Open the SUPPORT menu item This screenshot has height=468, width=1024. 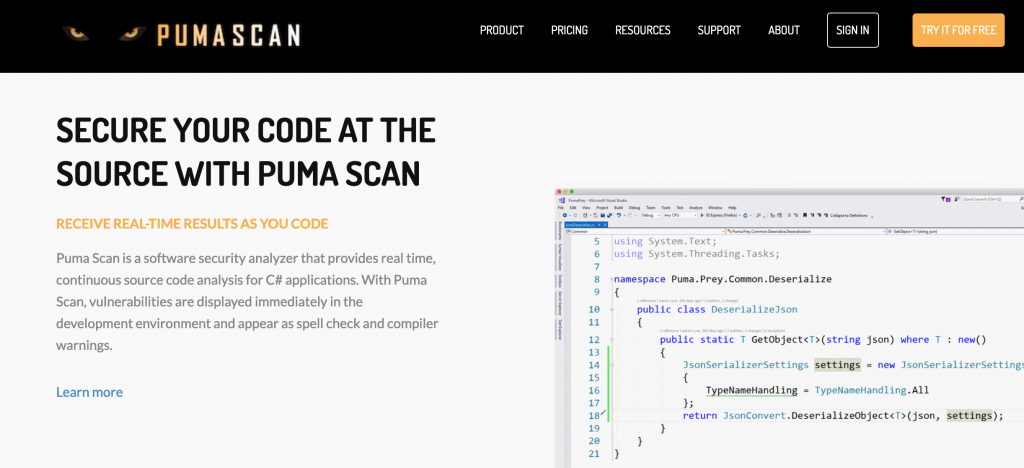coord(719,30)
